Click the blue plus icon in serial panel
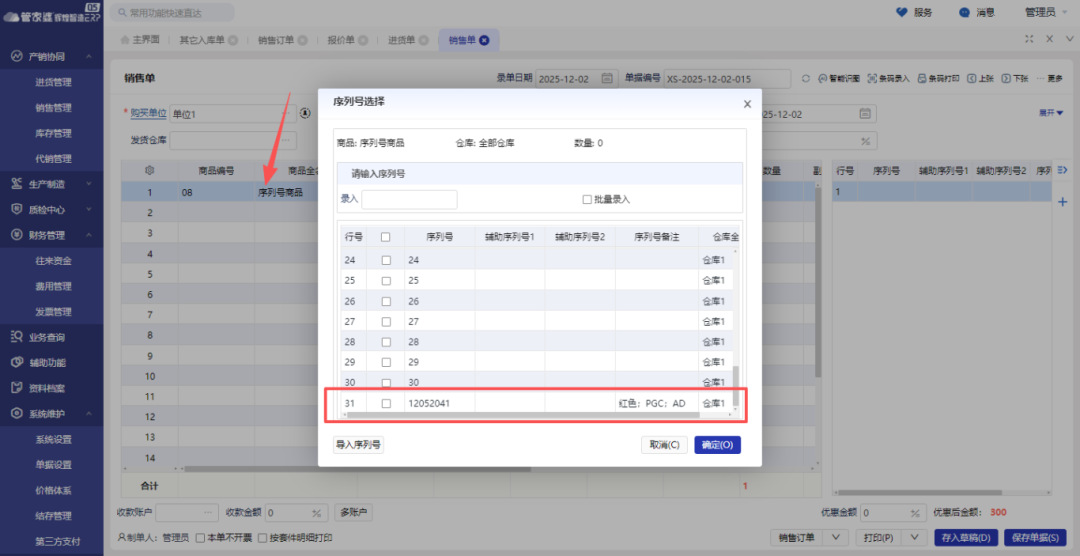The width and height of the screenshot is (1080, 556). pos(1062,202)
